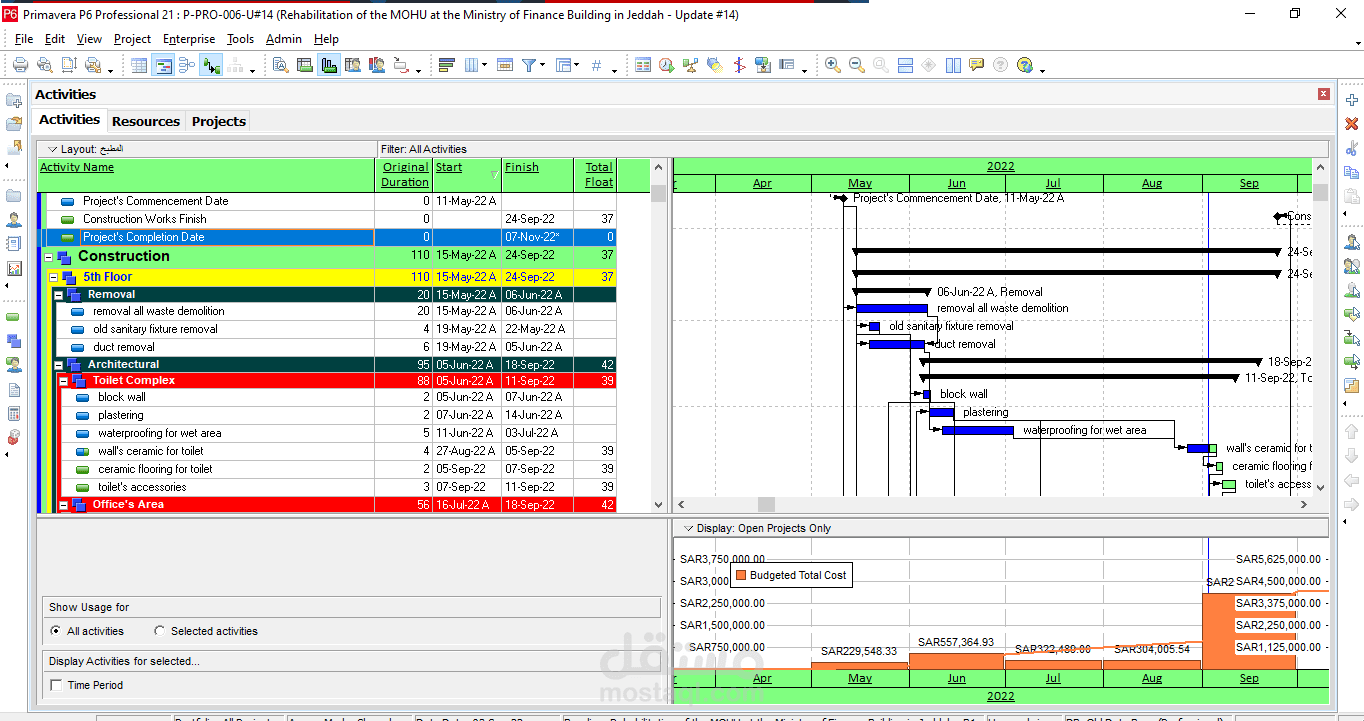Collapse the Construction WBS group
The image size is (1364, 721).
coord(49,257)
